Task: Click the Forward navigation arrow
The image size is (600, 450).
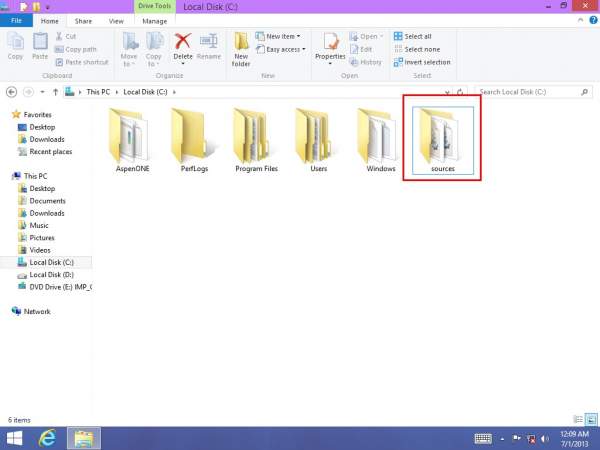Action: click(28, 92)
